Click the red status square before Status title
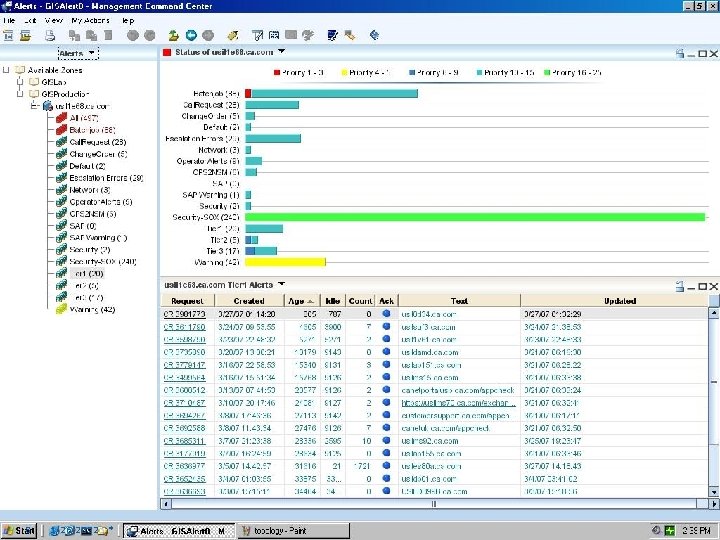 click(167, 53)
